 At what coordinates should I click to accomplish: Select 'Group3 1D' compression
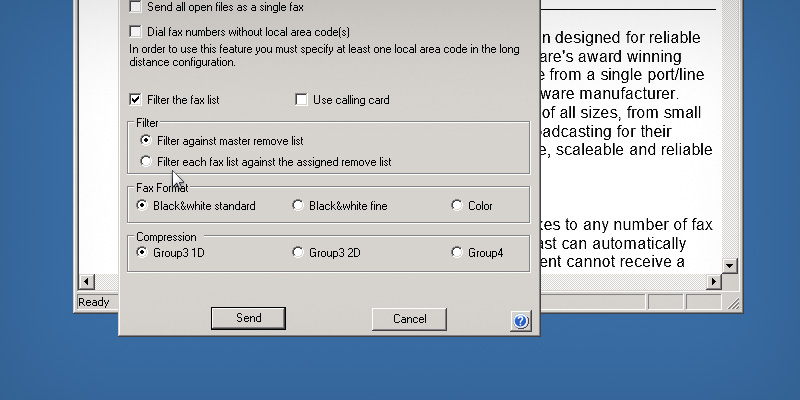click(x=142, y=253)
